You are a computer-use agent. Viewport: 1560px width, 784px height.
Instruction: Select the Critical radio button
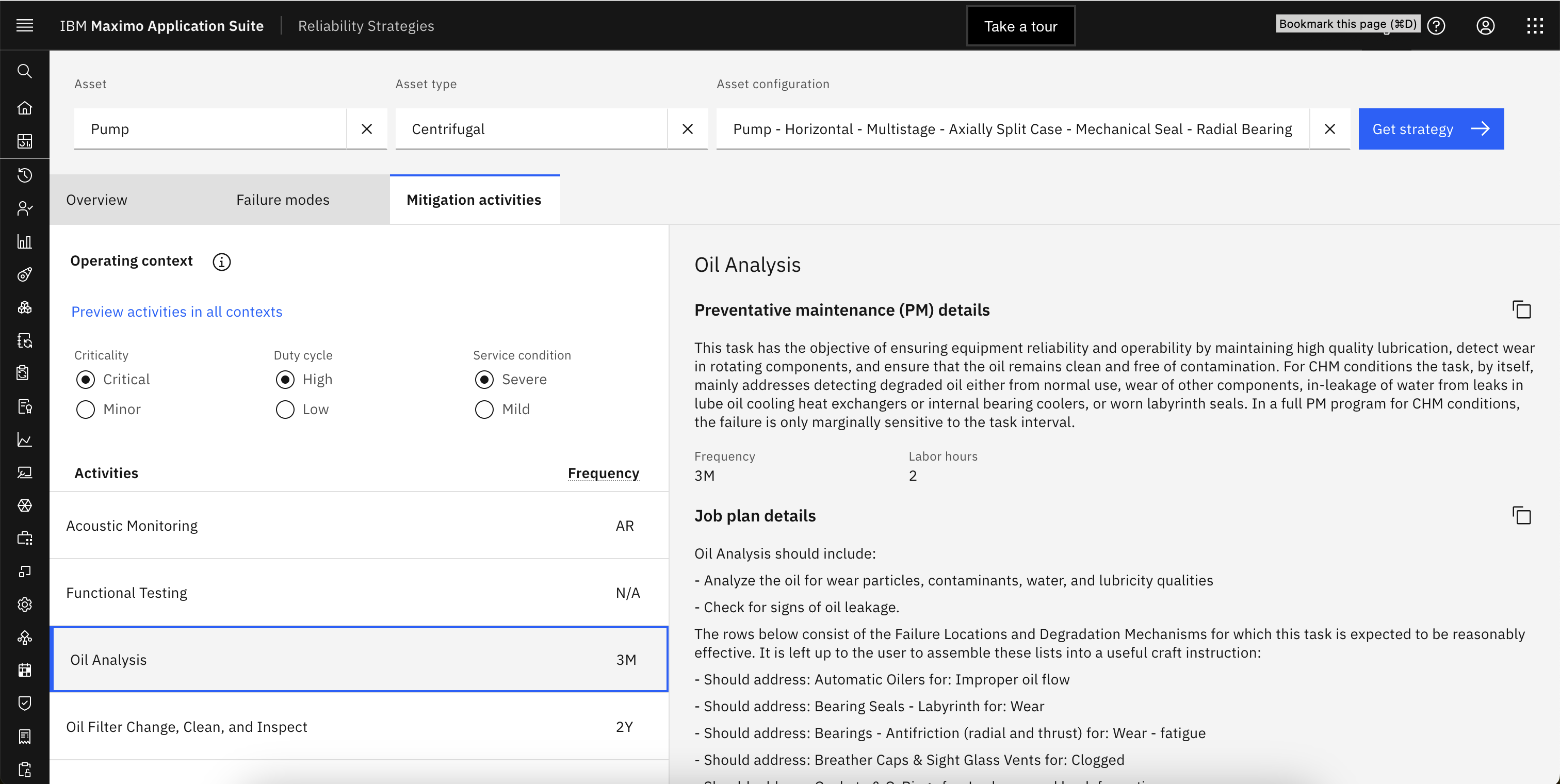[85, 379]
